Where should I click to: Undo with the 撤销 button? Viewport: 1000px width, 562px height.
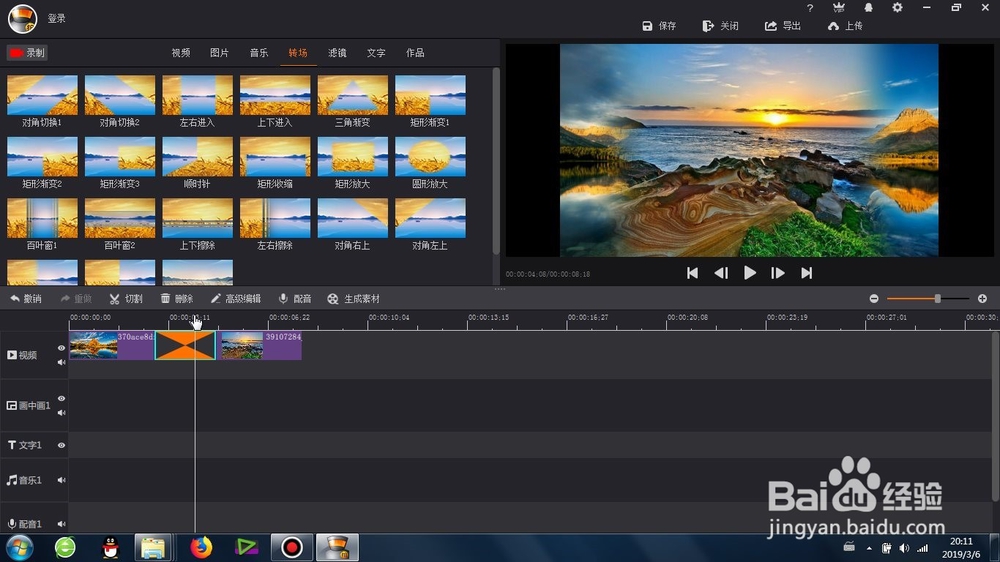26,299
